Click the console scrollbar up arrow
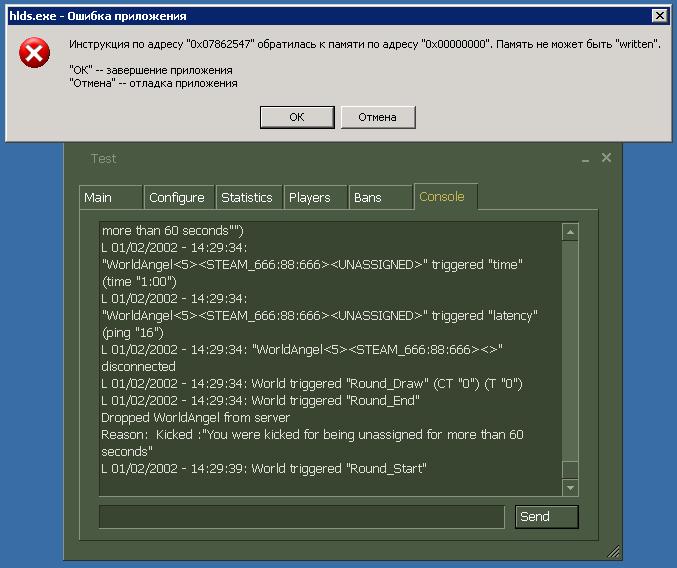 click(x=570, y=232)
